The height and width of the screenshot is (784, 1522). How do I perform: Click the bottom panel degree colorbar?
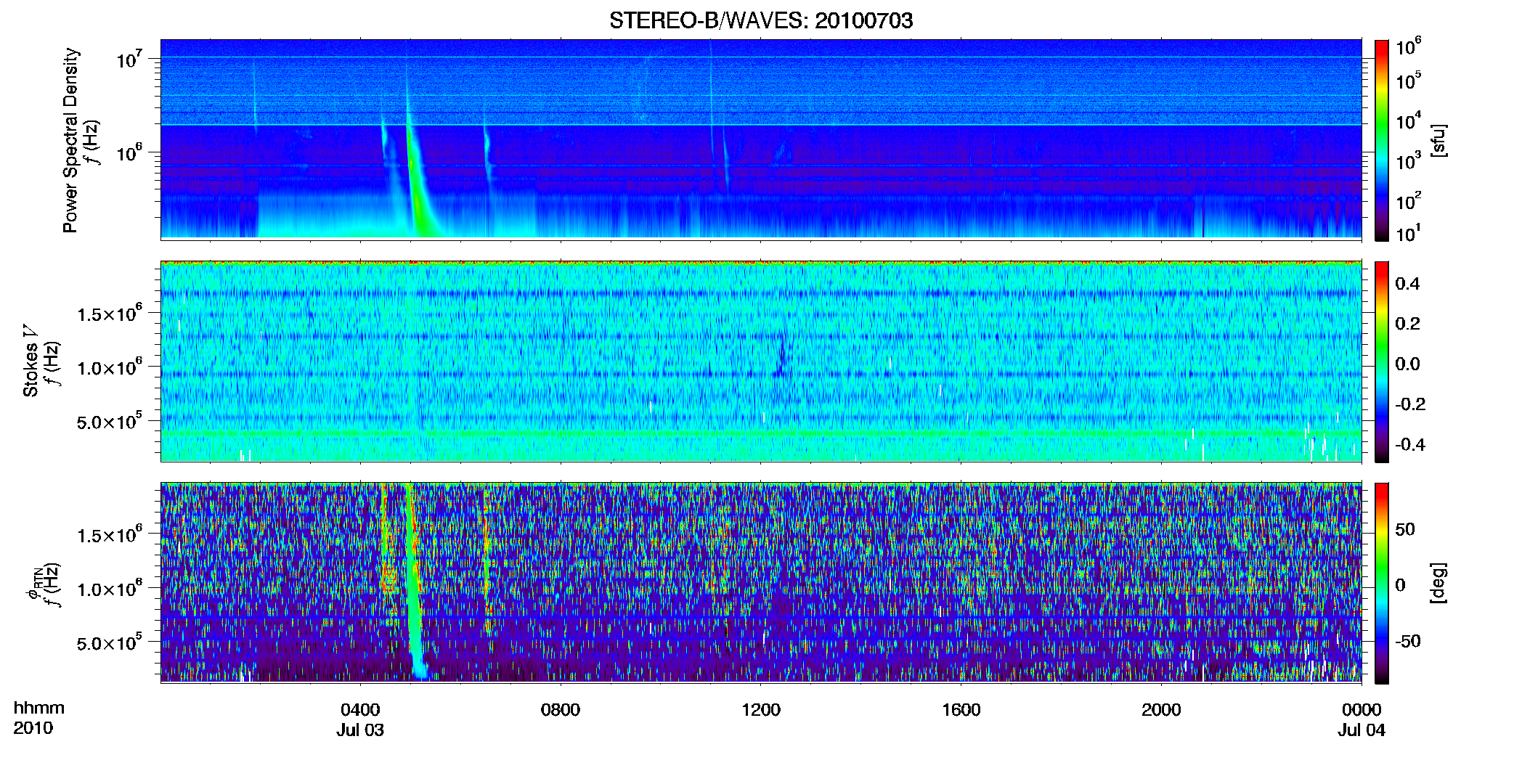coord(1382,583)
